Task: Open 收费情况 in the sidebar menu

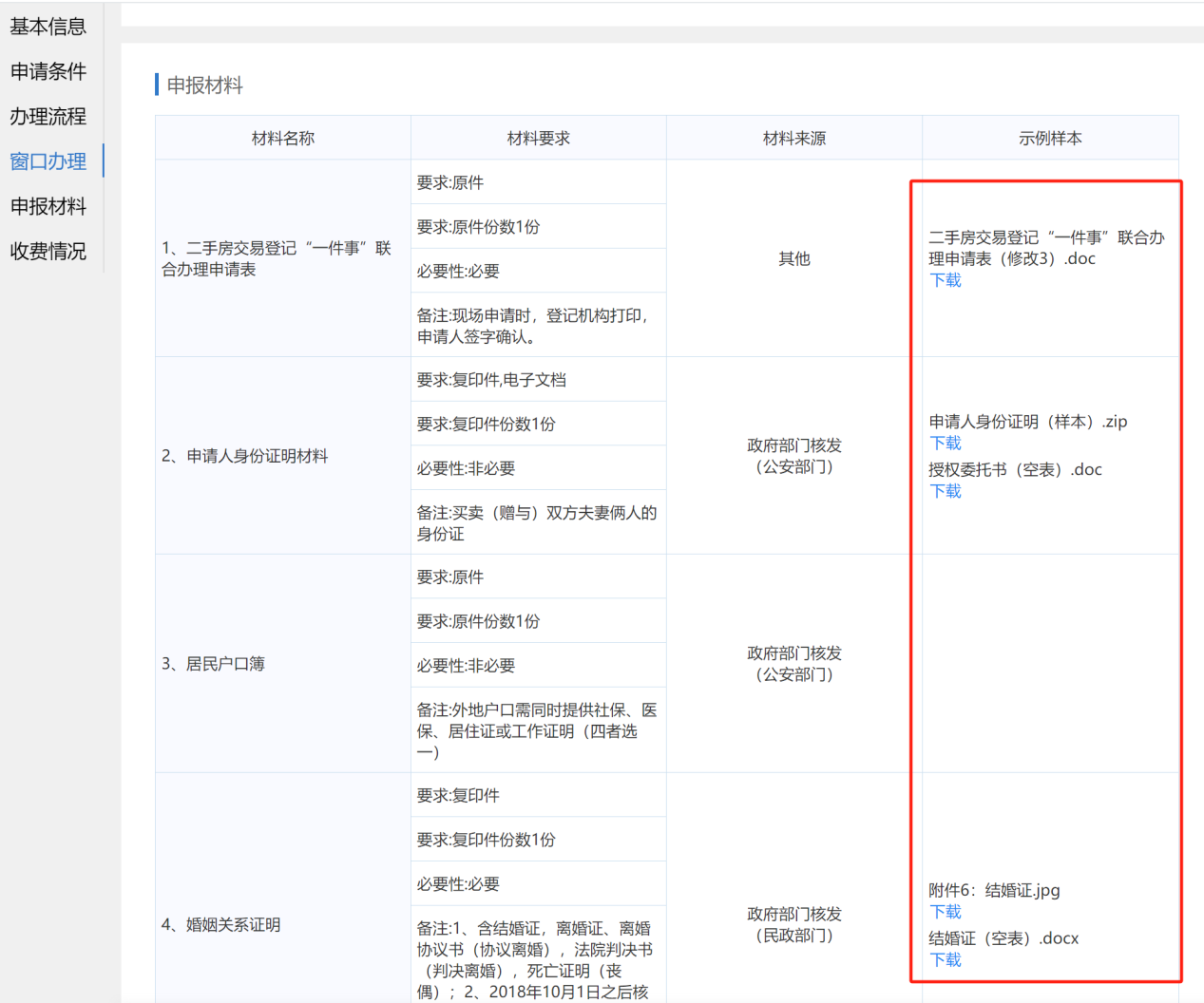Action: 48,252
